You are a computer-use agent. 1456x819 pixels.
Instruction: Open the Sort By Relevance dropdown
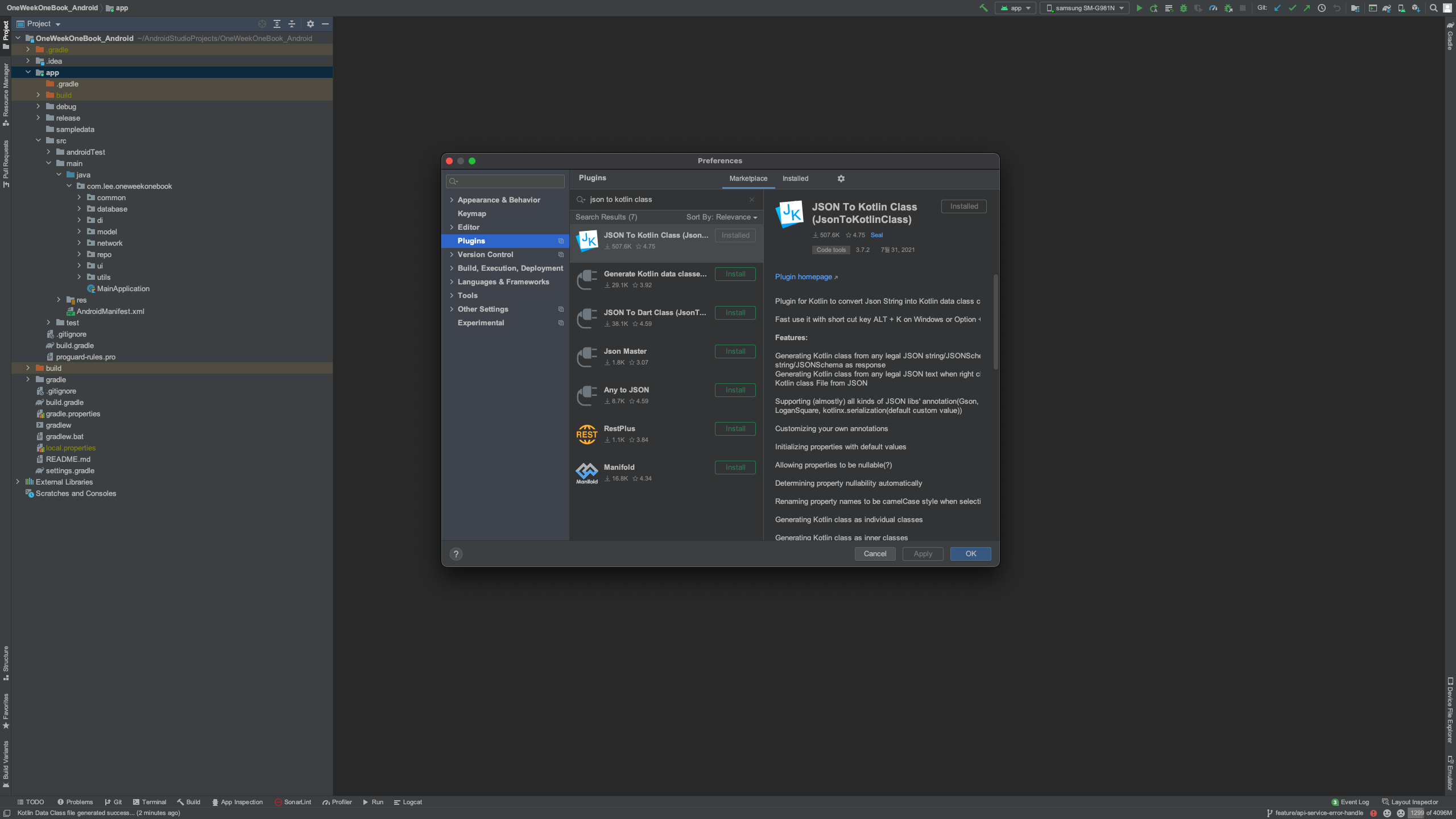click(721, 217)
